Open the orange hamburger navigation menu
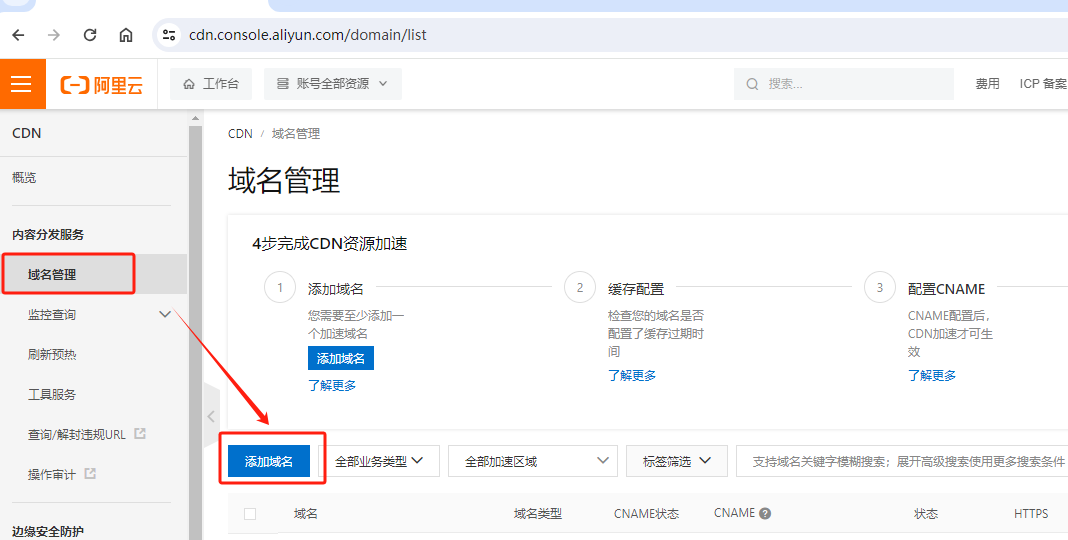This screenshot has width=1068, height=540. pyautogui.click(x=22, y=84)
